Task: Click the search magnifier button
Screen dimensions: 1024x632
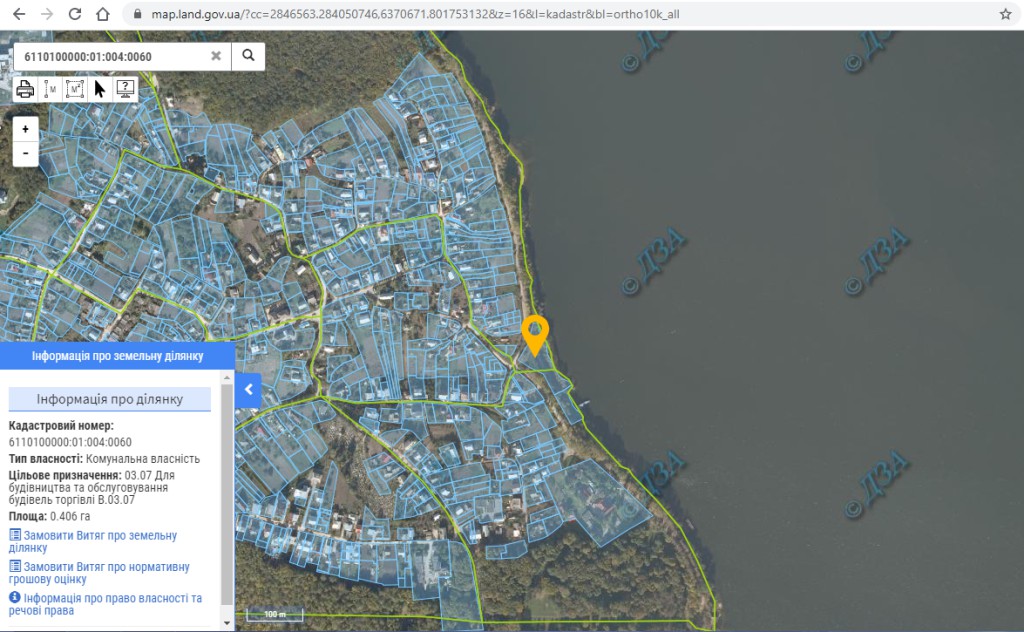Action: coord(248,56)
